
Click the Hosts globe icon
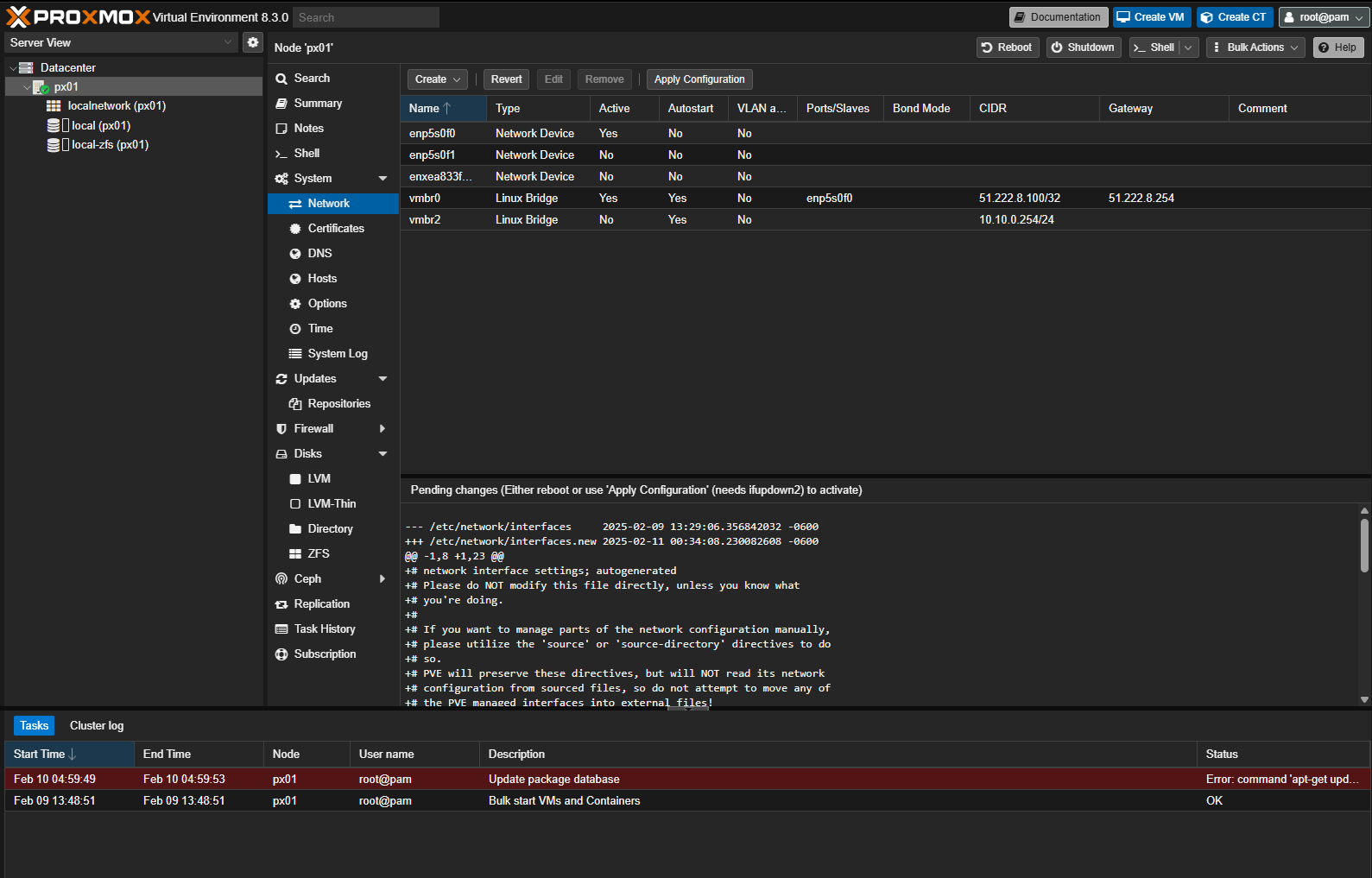click(295, 278)
